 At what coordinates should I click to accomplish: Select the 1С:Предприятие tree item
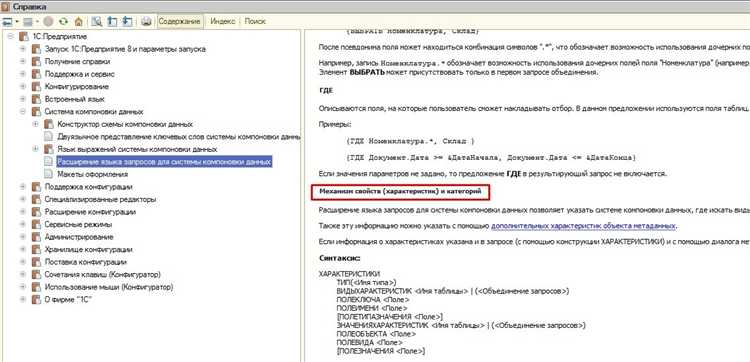59,37
